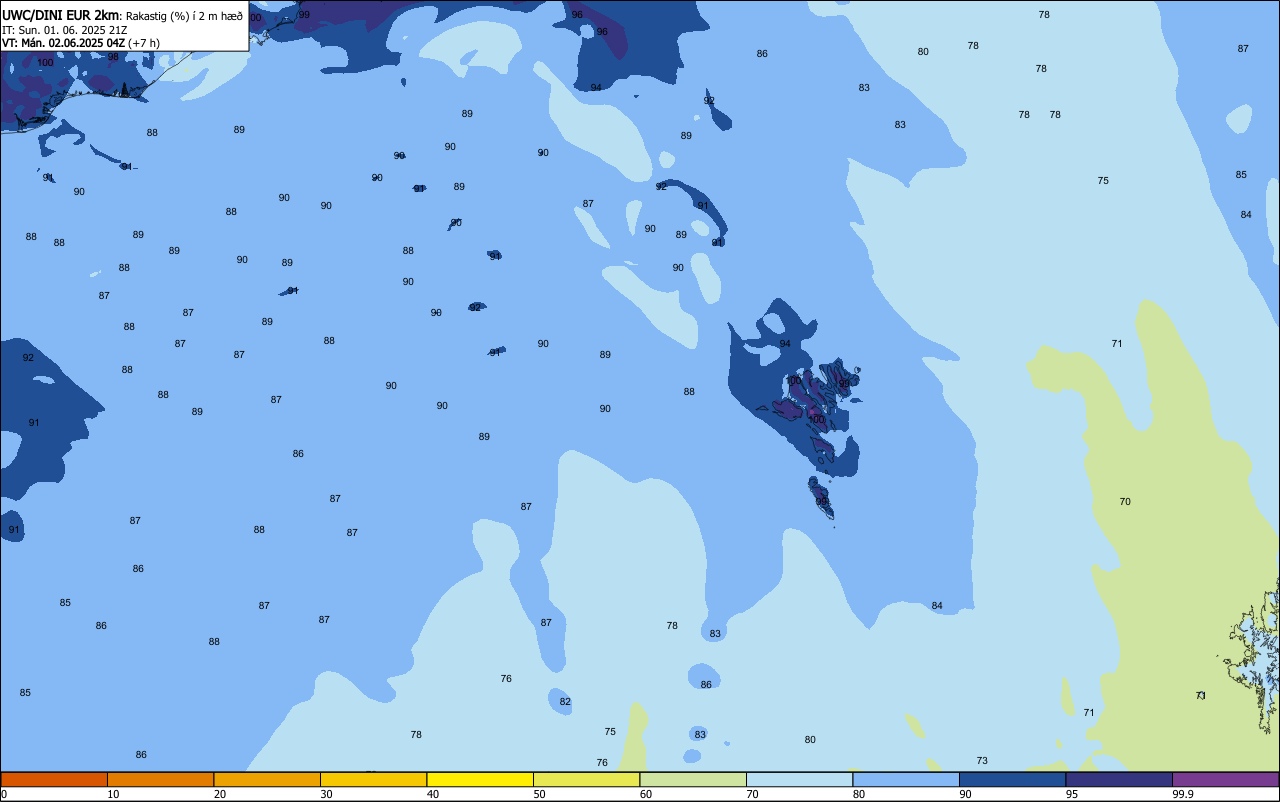Select the medium blue 80–90 legend swatch
This screenshot has width=1280, height=802.
(906, 779)
